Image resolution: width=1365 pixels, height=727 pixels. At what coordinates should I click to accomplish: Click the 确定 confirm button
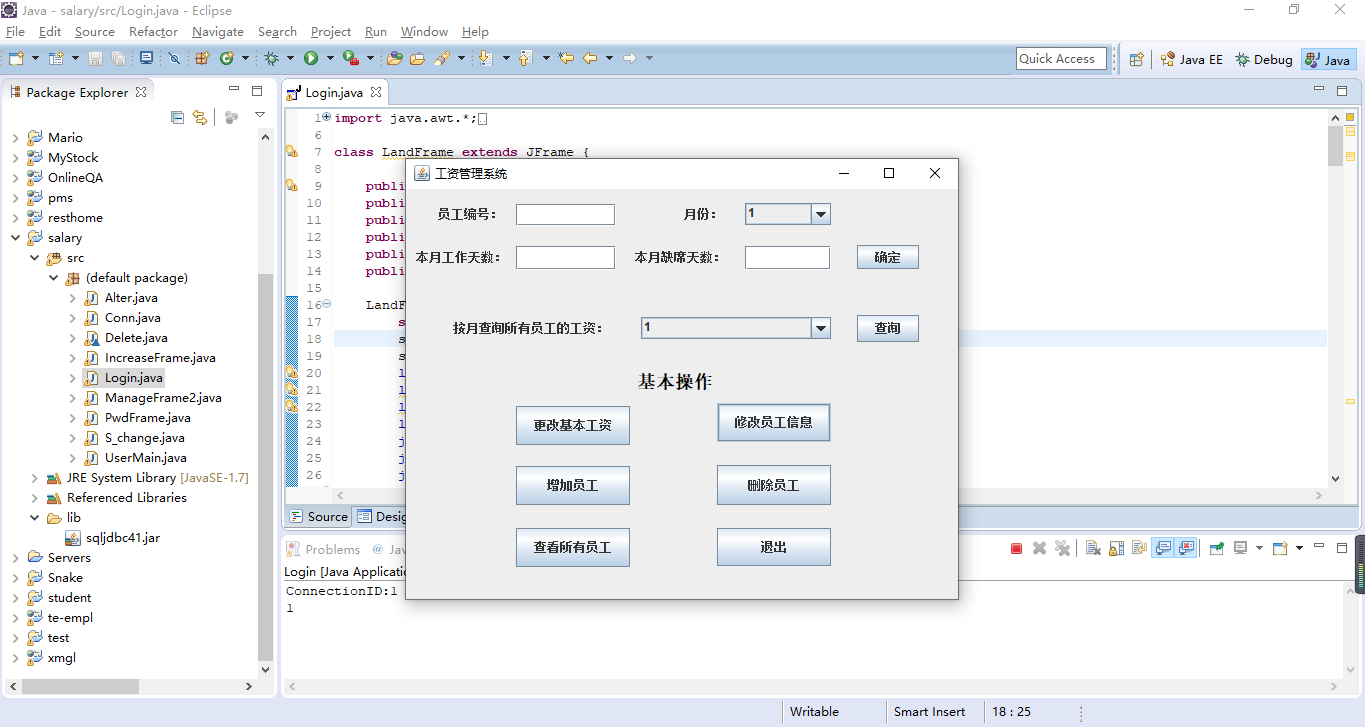click(x=887, y=257)
